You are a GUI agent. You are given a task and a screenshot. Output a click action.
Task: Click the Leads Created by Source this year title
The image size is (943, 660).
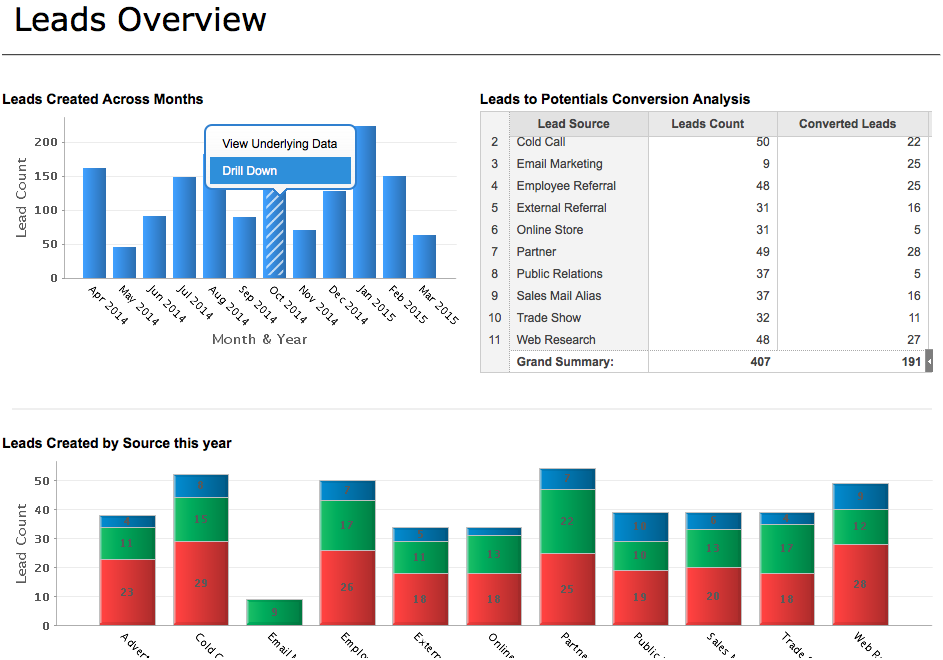pyautogui.click(x=115, y=443)
